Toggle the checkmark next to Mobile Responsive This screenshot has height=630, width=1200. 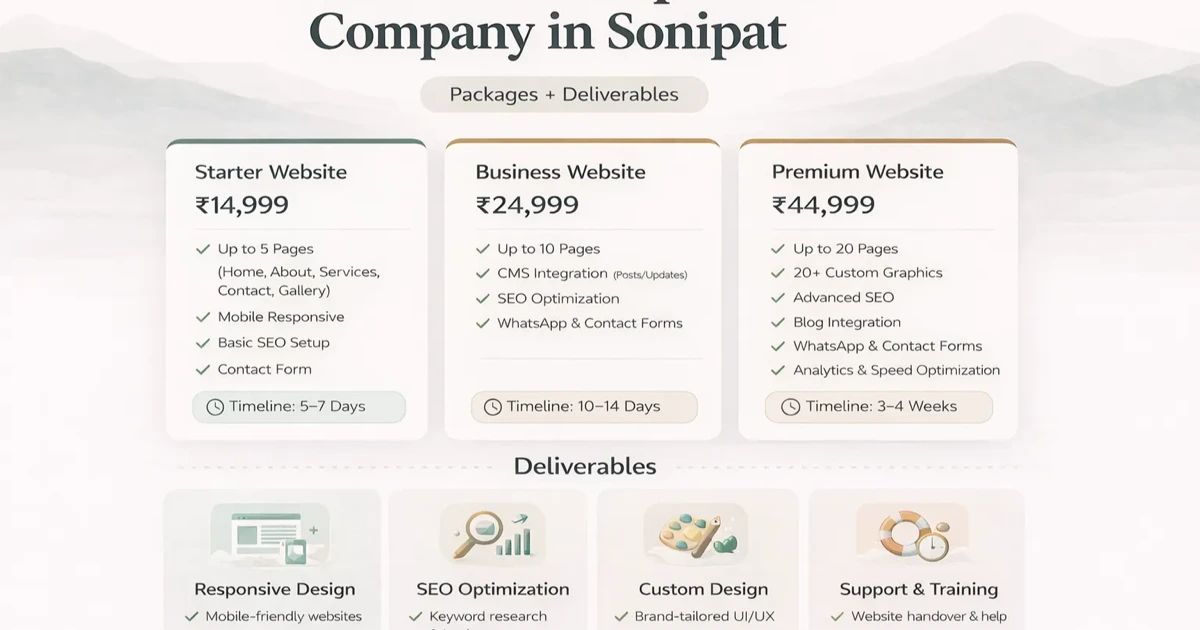coord(200,317)
